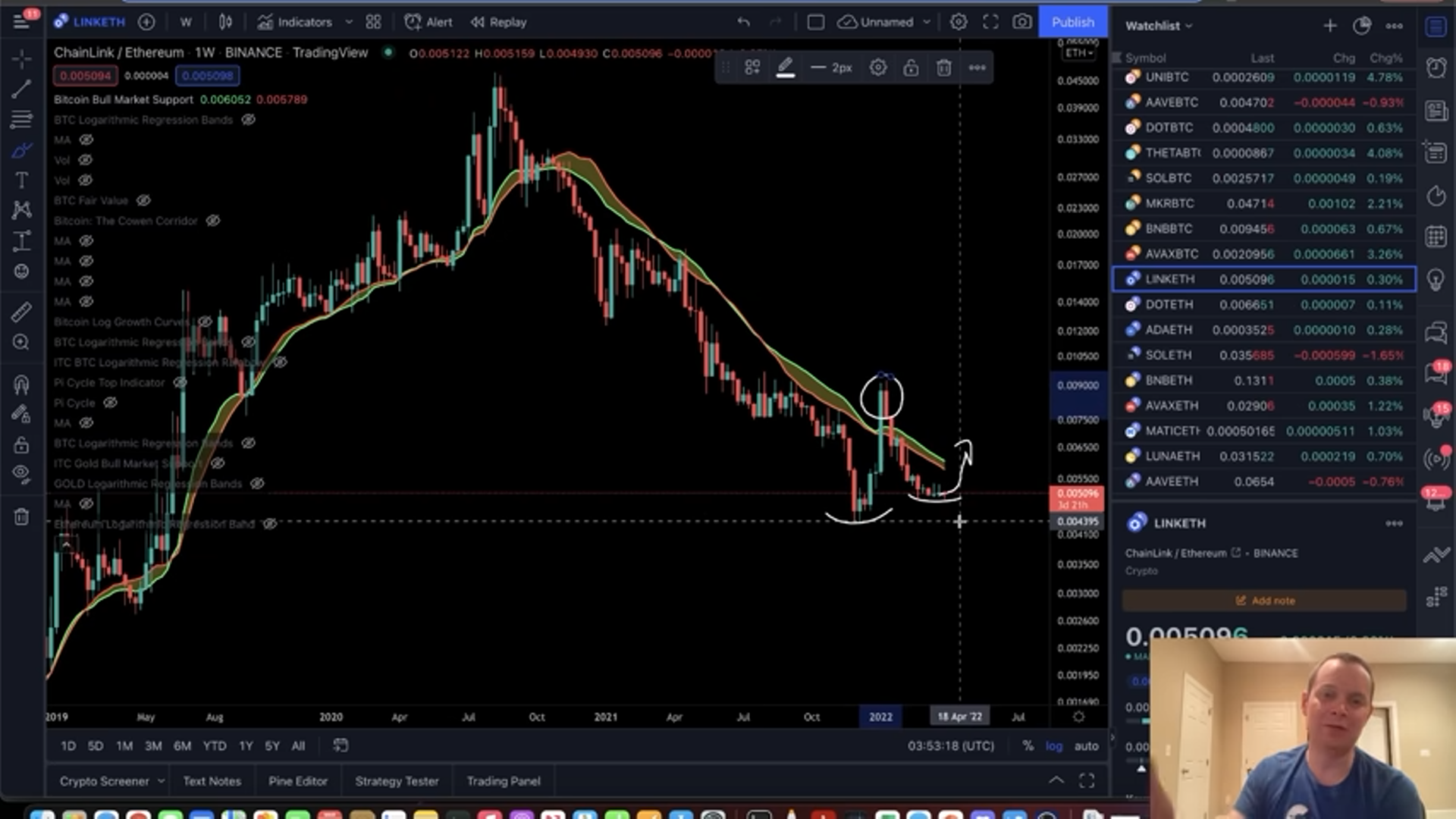Change the weekly W timeframe interval
Viewport: 1456px width, 819px height.
tap(186, 22)
